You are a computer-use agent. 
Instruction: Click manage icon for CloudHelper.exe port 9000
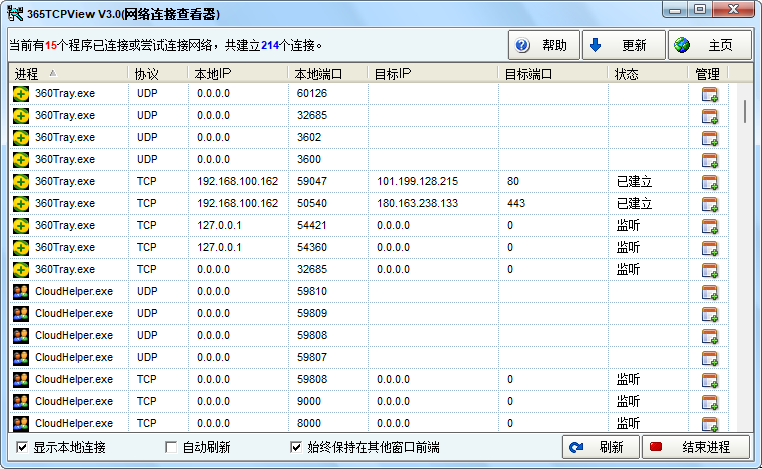coord(710,402)
